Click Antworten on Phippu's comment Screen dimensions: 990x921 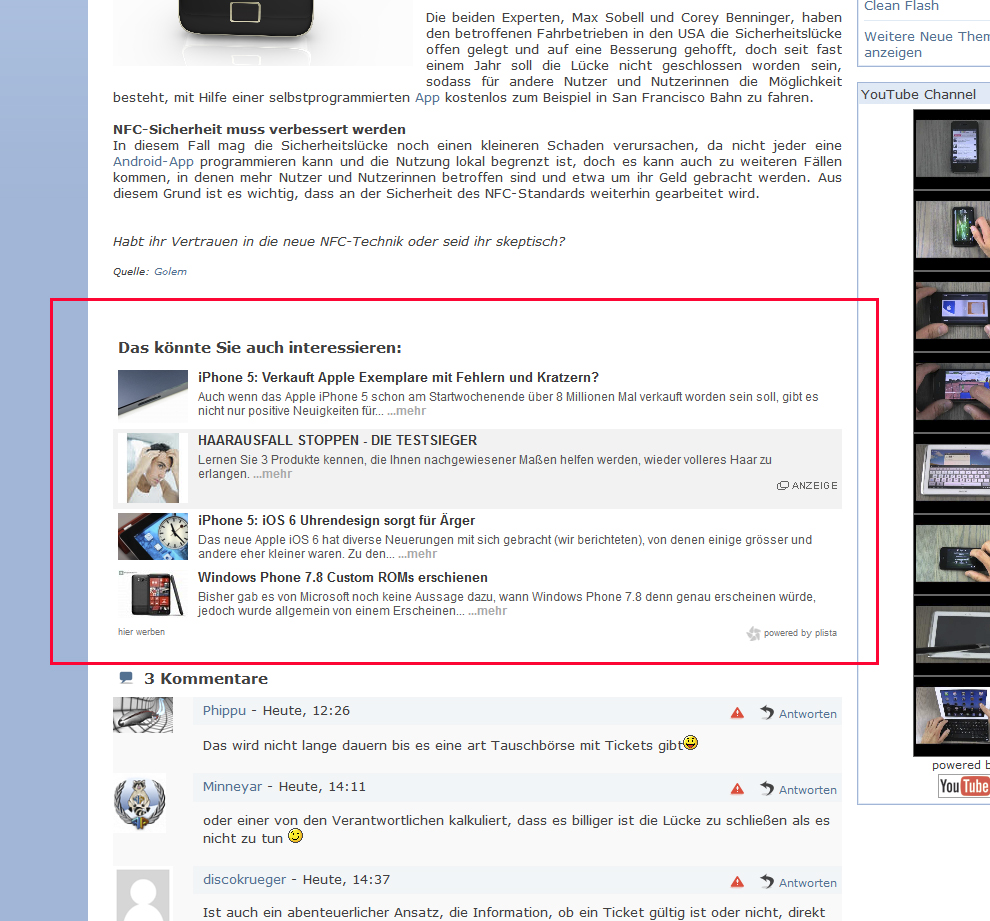click(x=808, y=714)
